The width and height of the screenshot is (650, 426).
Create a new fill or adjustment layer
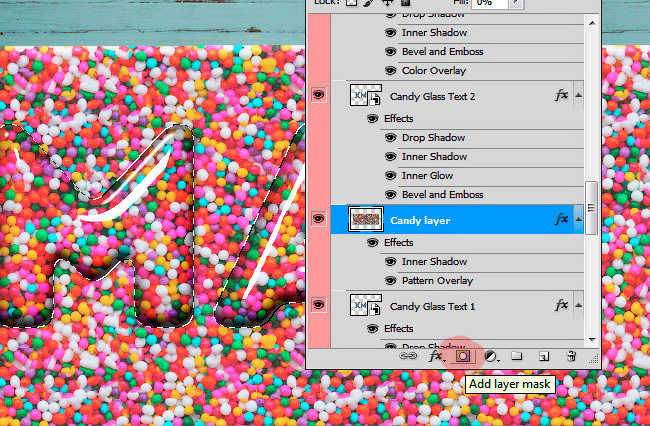(491, 356)
